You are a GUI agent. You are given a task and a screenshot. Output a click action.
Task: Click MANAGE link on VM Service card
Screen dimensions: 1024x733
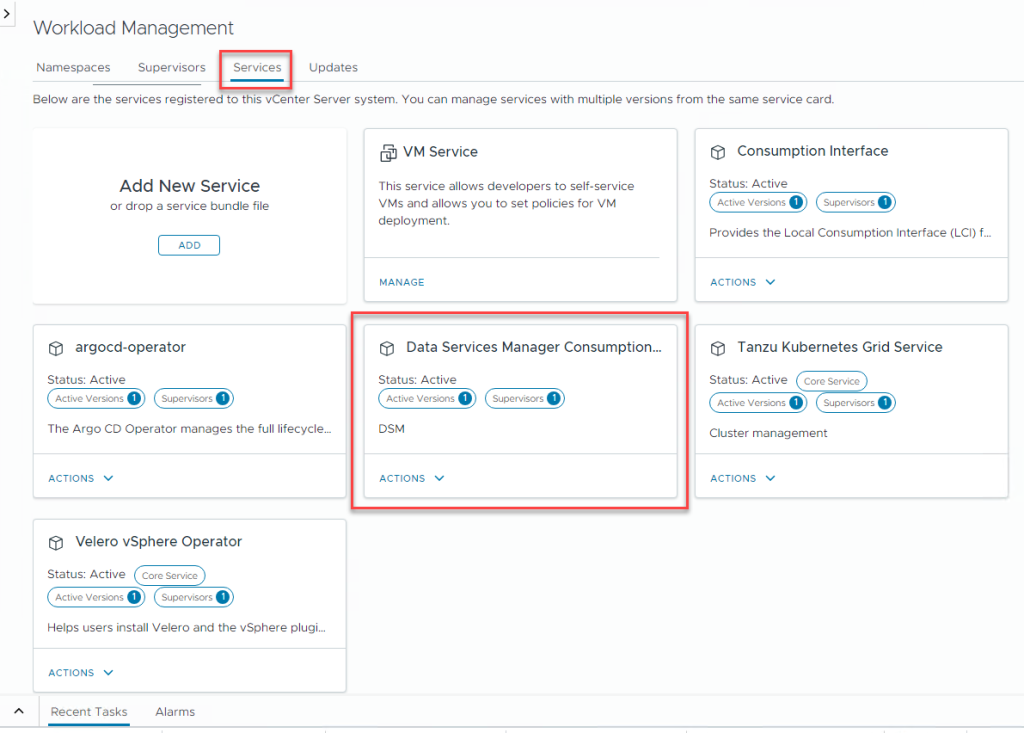402,282
